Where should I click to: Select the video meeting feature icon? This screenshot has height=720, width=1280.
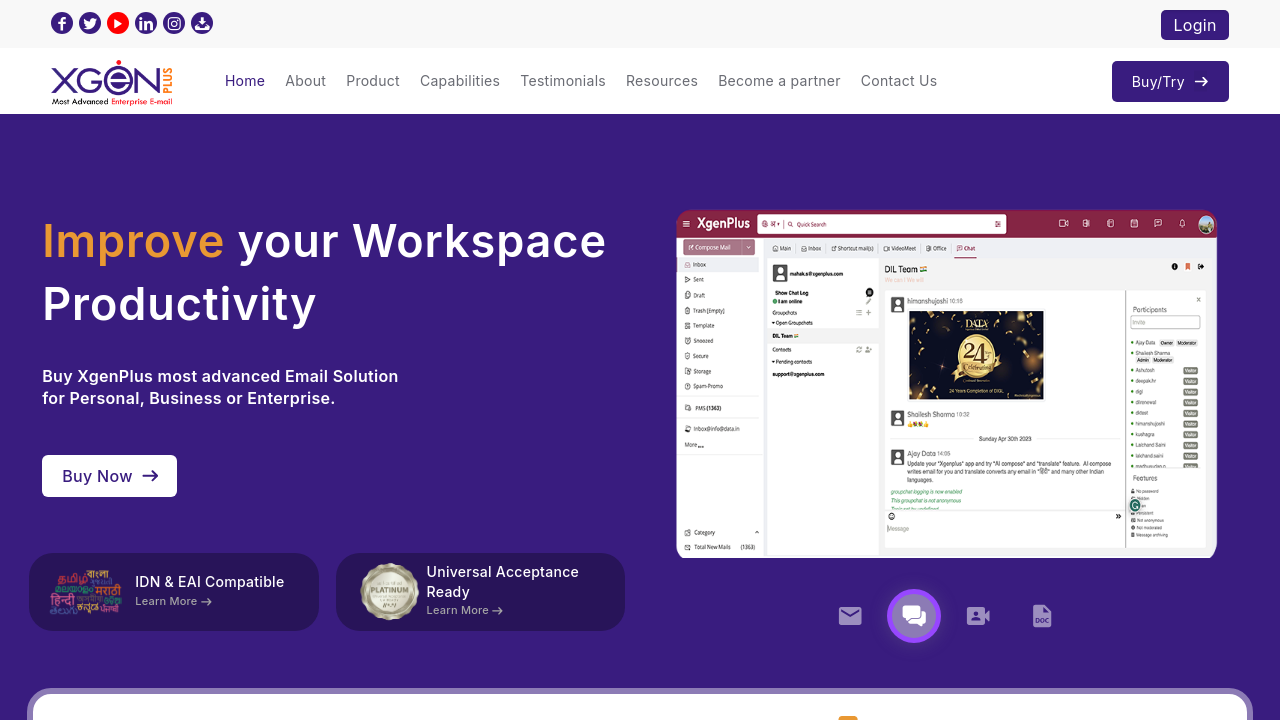[x=978, y=616]
